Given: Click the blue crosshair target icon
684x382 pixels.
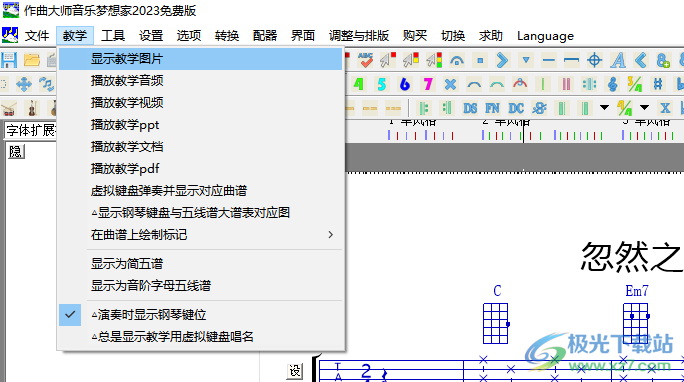Looking at the screenshot, I should (595, 60).
